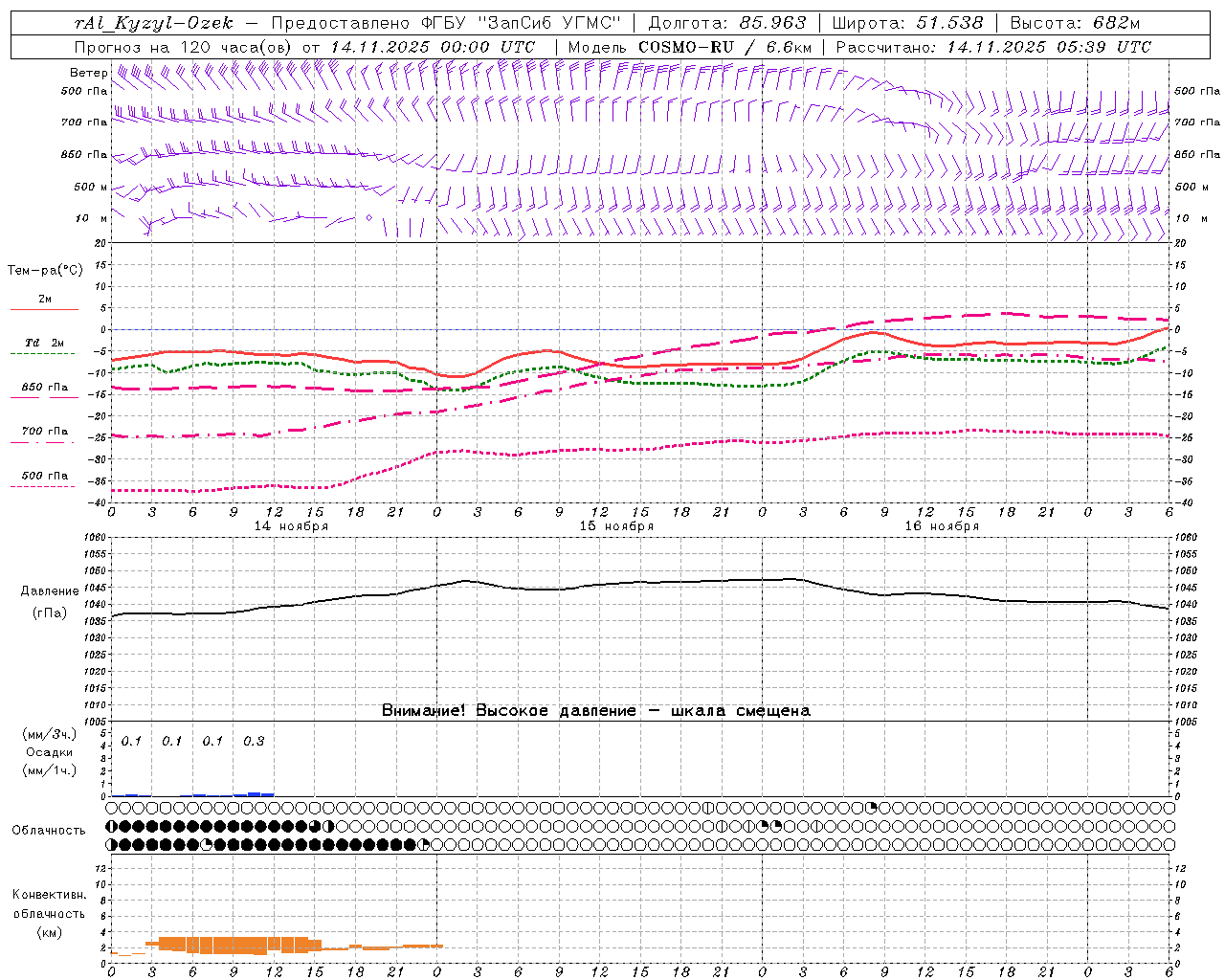Click the station name rAl_Kyzyl-Ozek in header
The image size is (1225, 980).
tap(153, 23)
